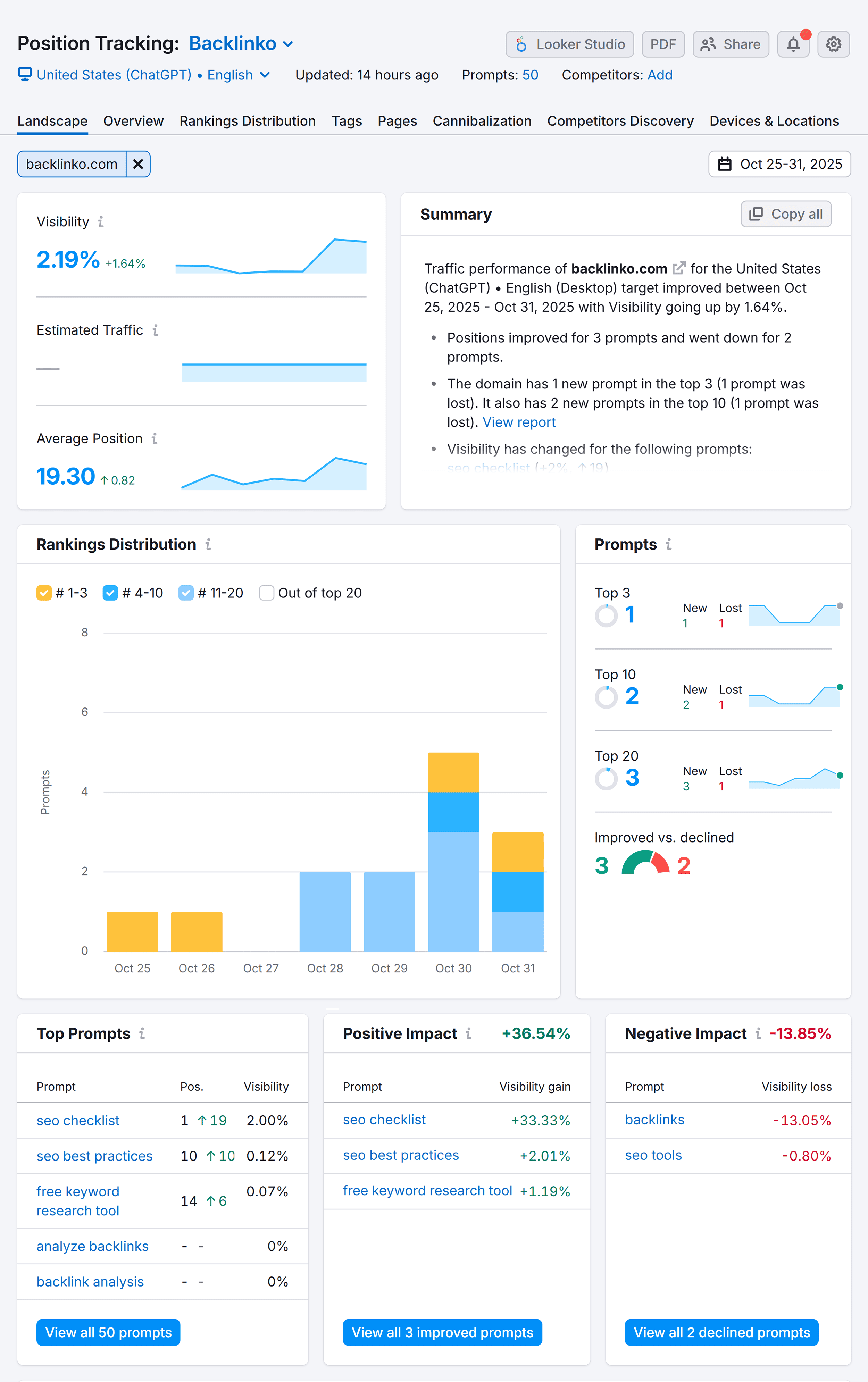Open the View report link in Summary
This screenshot has width=868, height=1382.
click(518, 422)
